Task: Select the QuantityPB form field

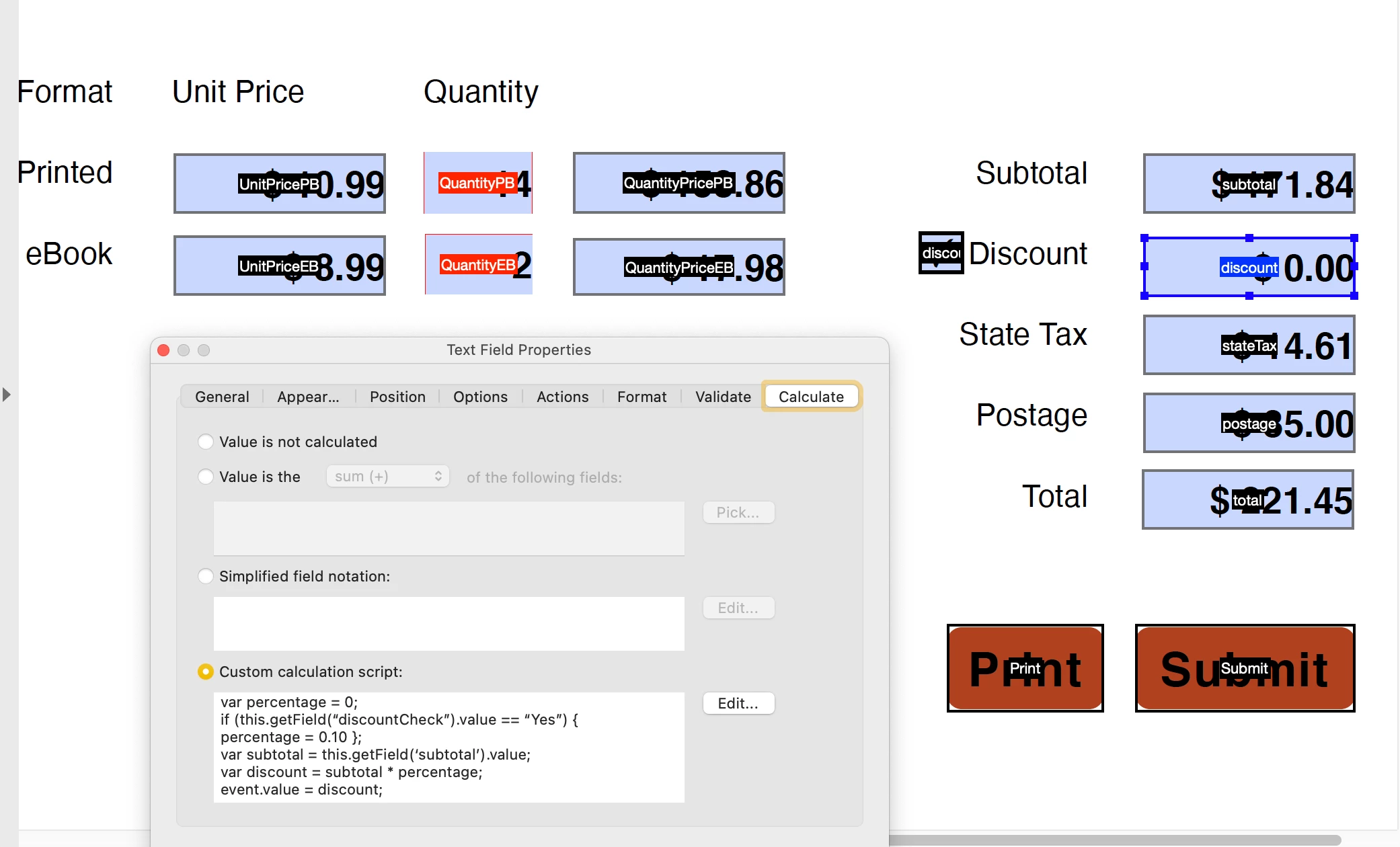Action: 478,183
